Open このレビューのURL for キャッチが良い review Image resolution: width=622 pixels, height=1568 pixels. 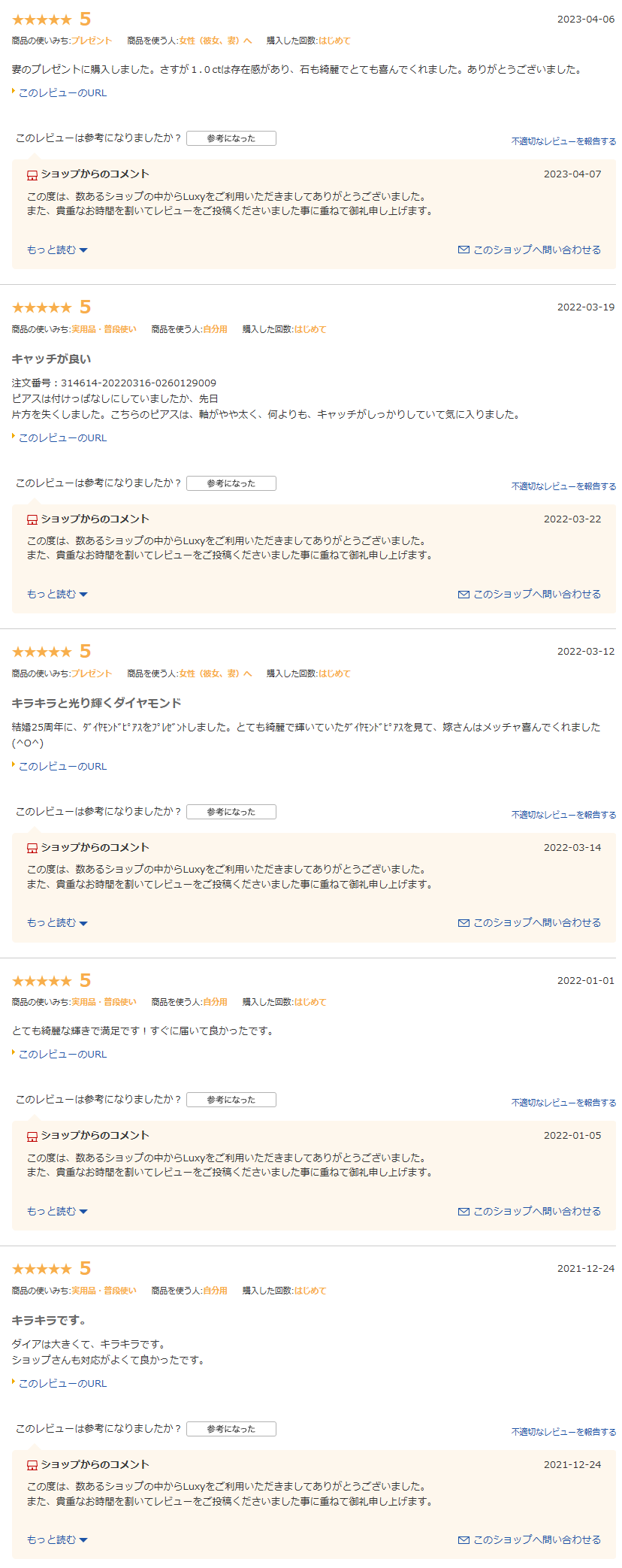pyautogui.click(x=62, y=437)
